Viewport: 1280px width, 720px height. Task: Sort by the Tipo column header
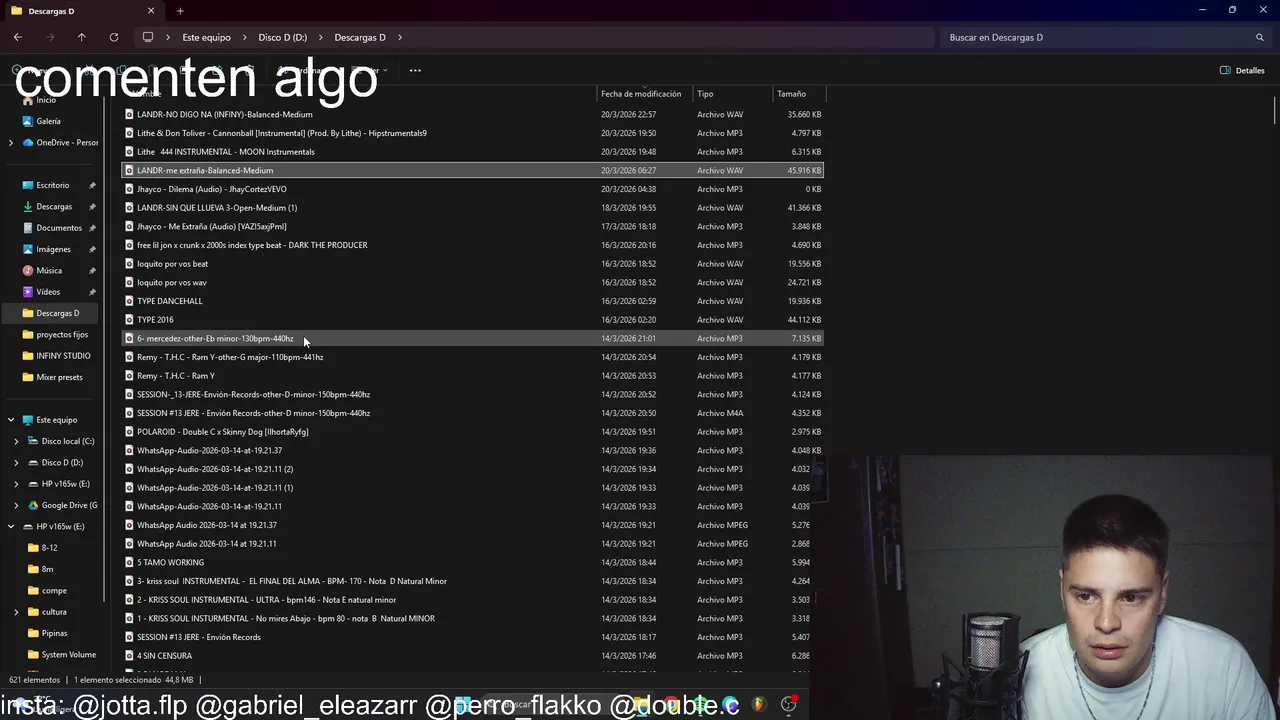point(705,94)
